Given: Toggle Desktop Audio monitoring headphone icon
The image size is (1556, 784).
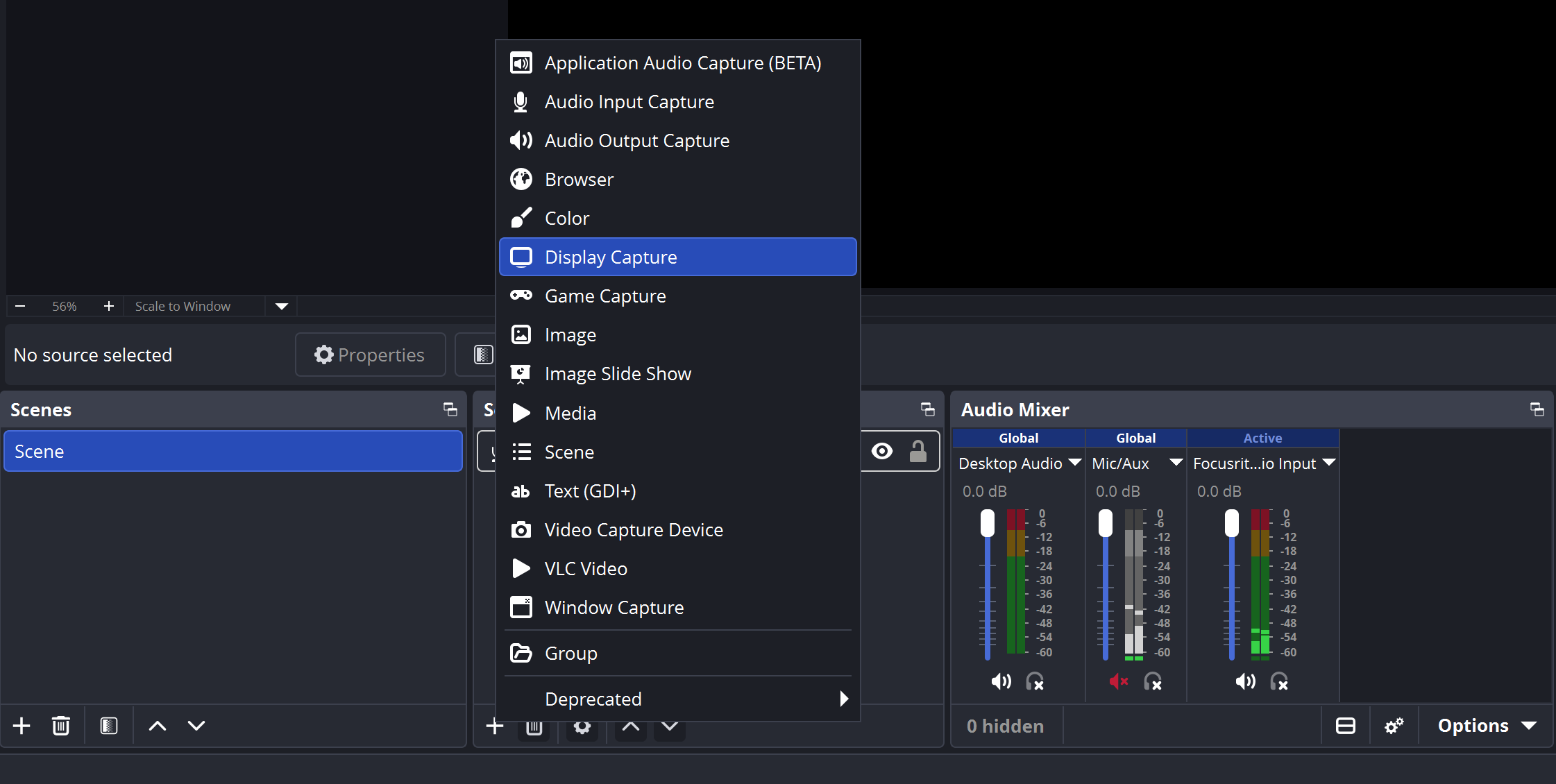Looking at the screenshot, I should pyautogui.click(x=1035, y=682).
